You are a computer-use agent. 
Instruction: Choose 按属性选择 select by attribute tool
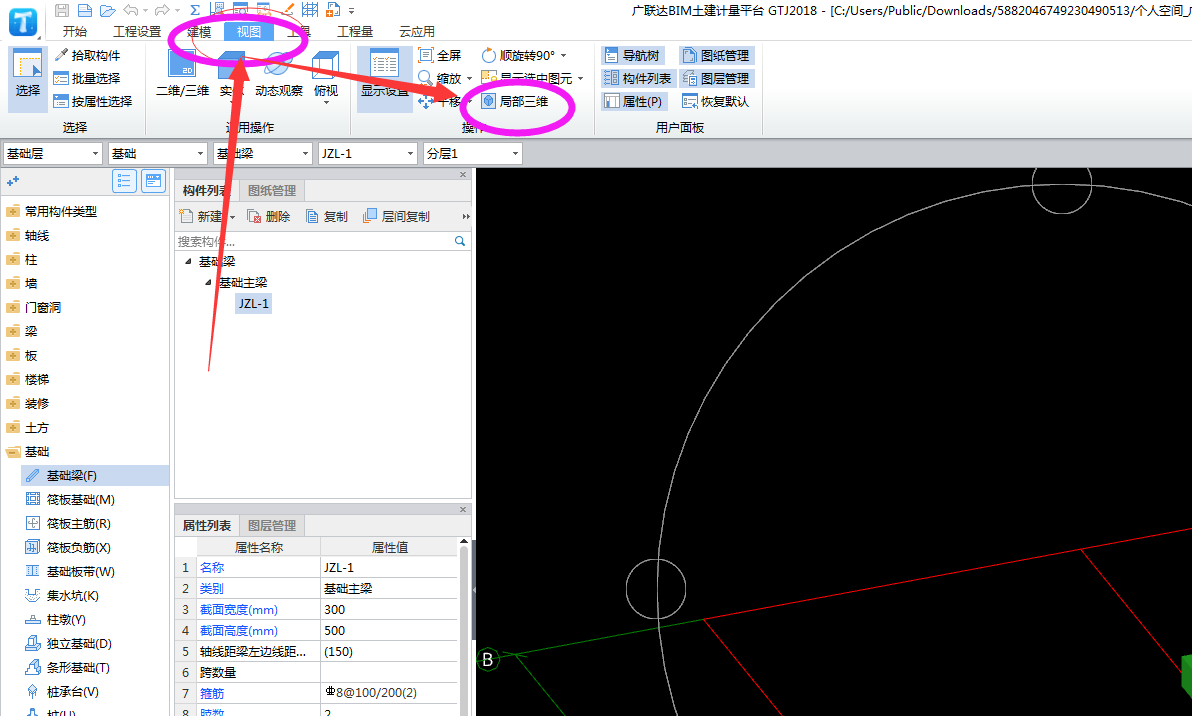tap(94, 101)
